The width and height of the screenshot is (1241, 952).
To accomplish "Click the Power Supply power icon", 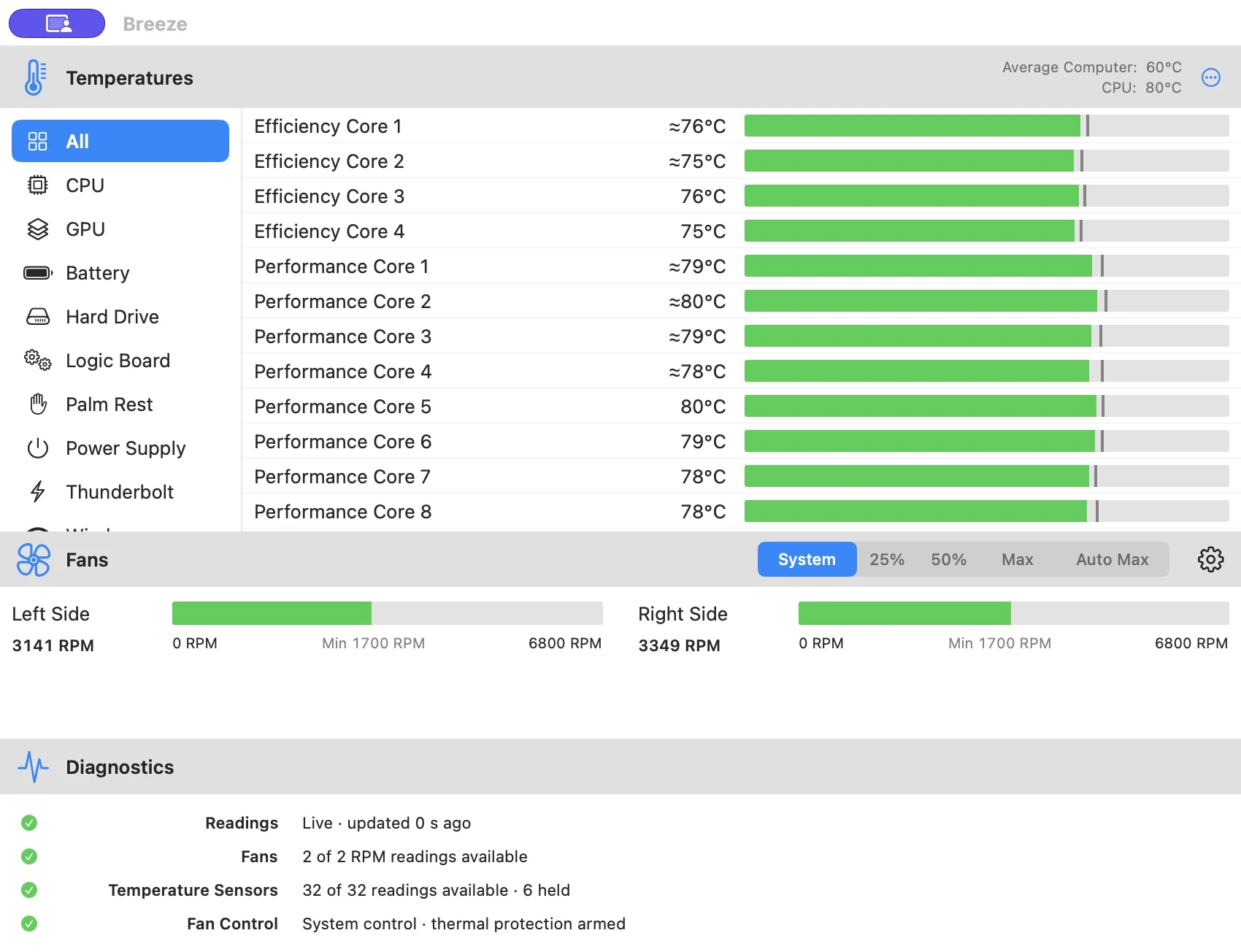I will click(37, 448).
